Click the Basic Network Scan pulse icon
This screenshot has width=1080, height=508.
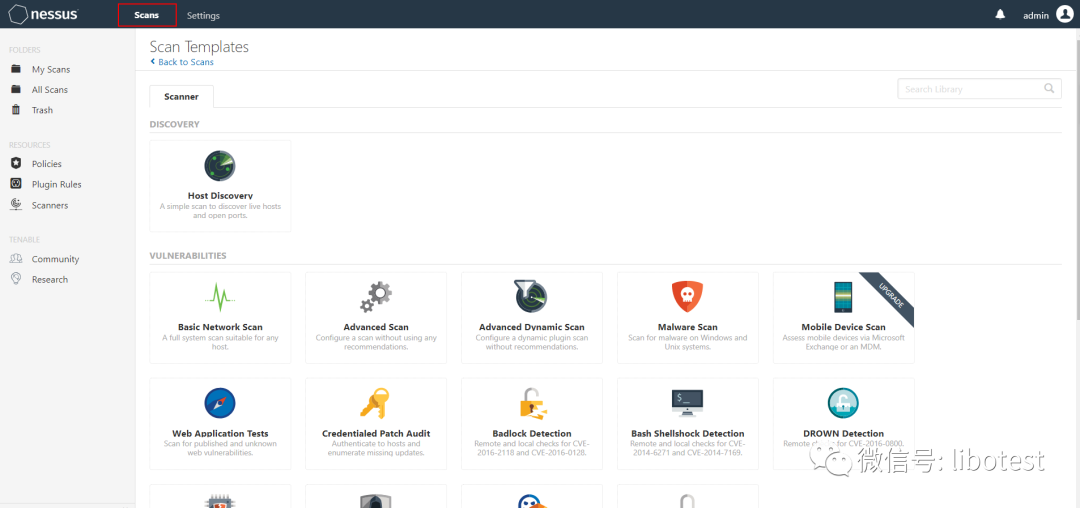(x=220, y=297)
